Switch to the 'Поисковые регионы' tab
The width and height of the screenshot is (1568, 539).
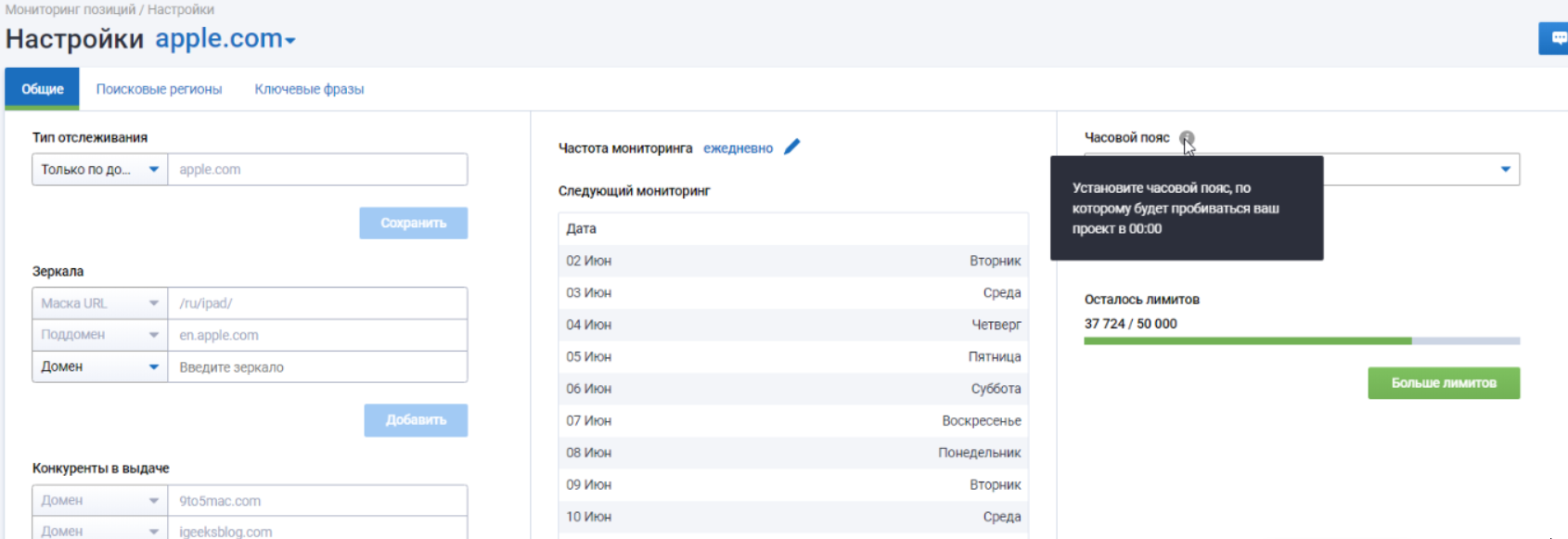point(159,89)
